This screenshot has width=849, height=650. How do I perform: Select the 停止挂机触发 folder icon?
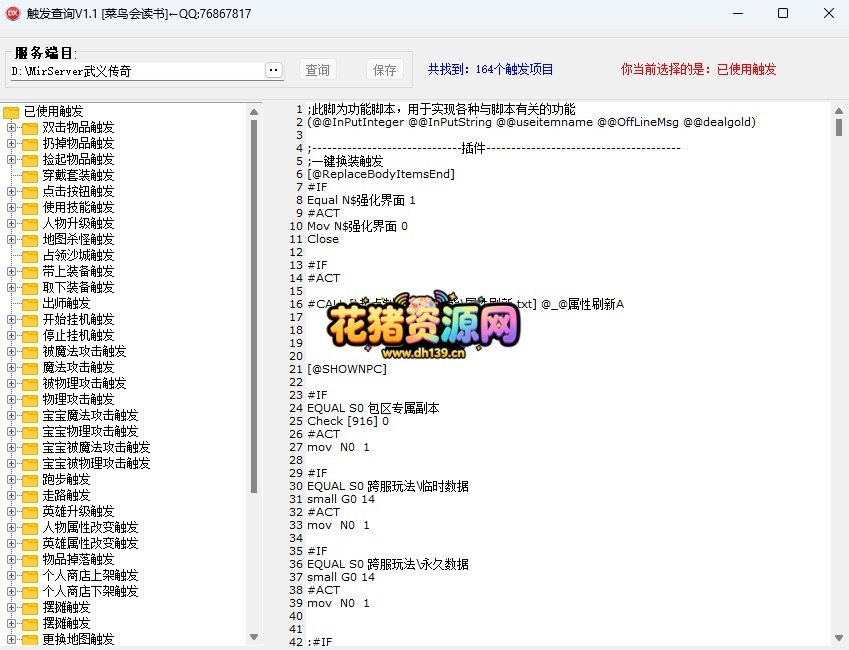point(30,336)
